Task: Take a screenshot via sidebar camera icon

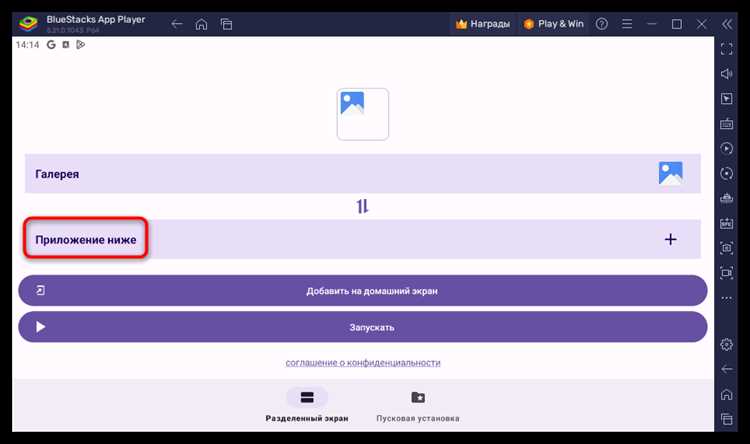Action: tap(727, 248)
